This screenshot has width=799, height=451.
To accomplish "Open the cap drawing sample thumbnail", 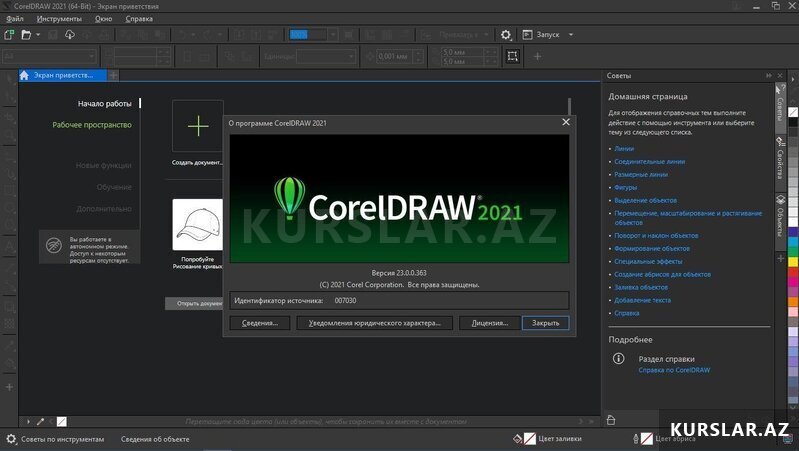I will coord(198,225).
